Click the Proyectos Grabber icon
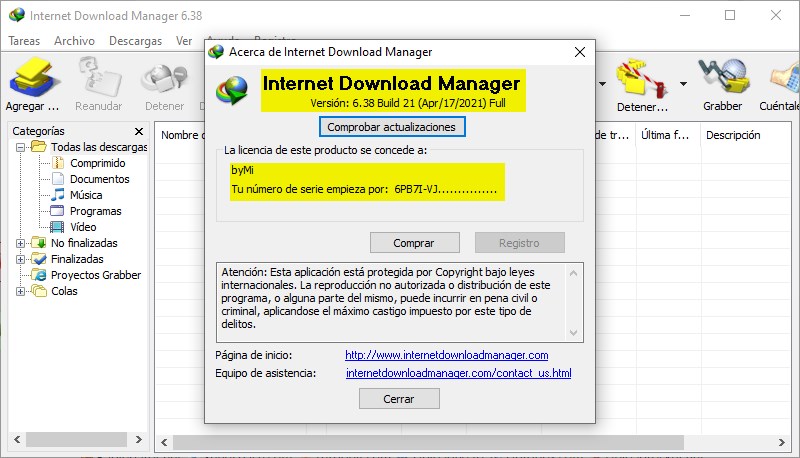 pos(39,275)
